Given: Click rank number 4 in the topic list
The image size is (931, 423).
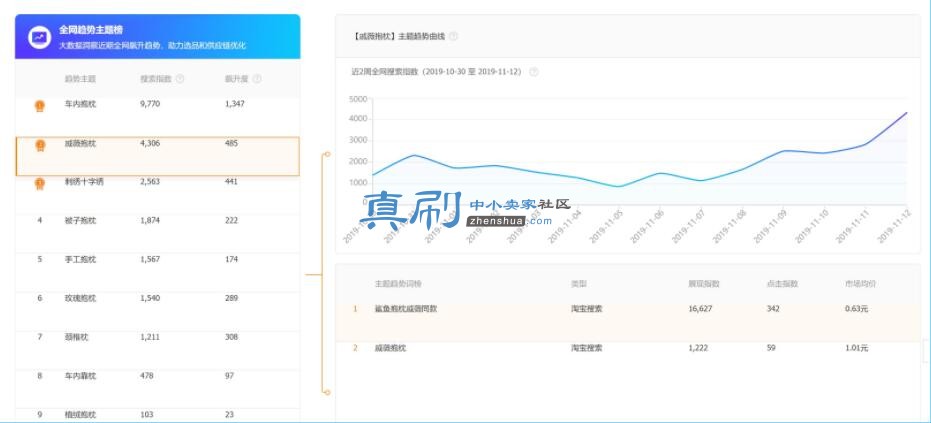Looking at the screenshot, I should pyautogui.click(x=40, y=220).
